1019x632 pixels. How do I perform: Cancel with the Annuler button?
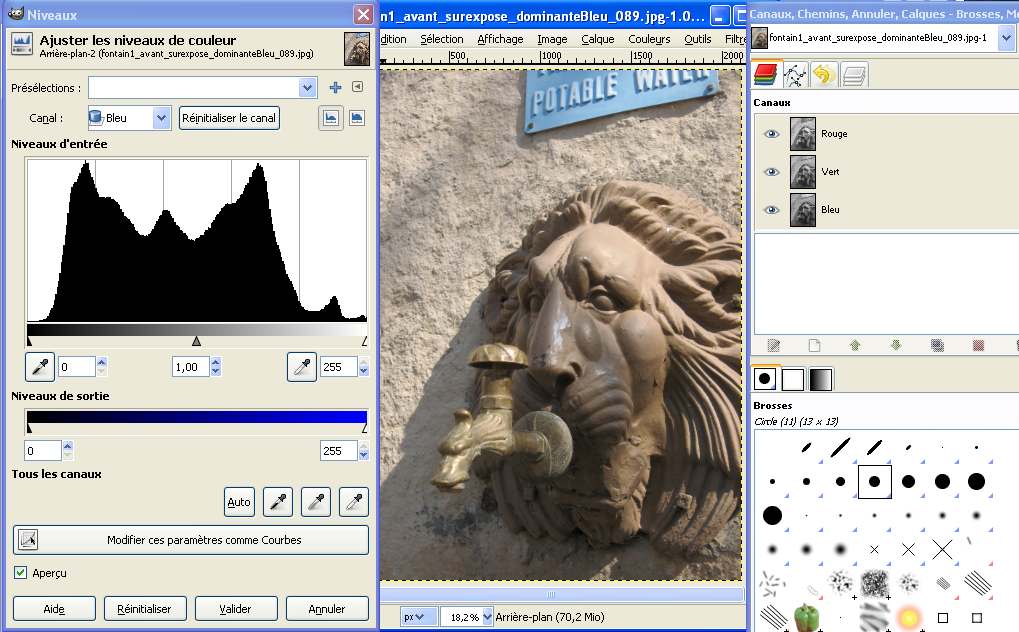coord(327,609)
